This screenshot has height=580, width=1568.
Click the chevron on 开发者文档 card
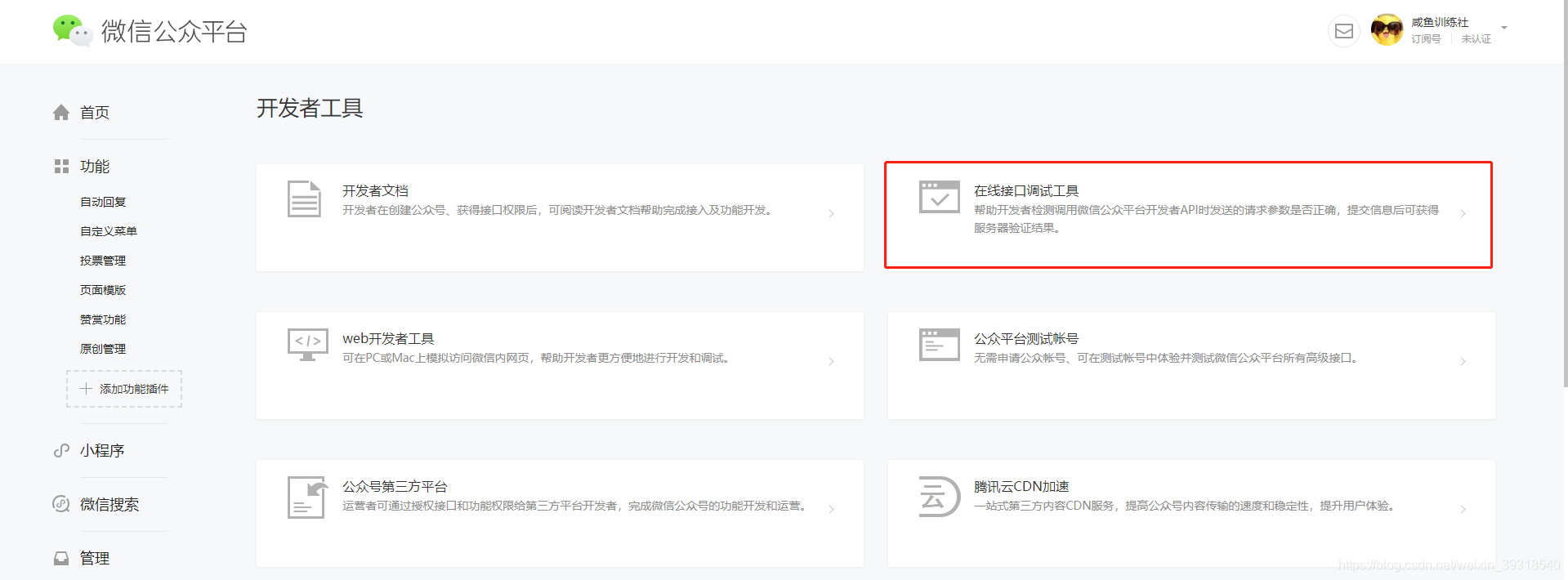(831, 213)
